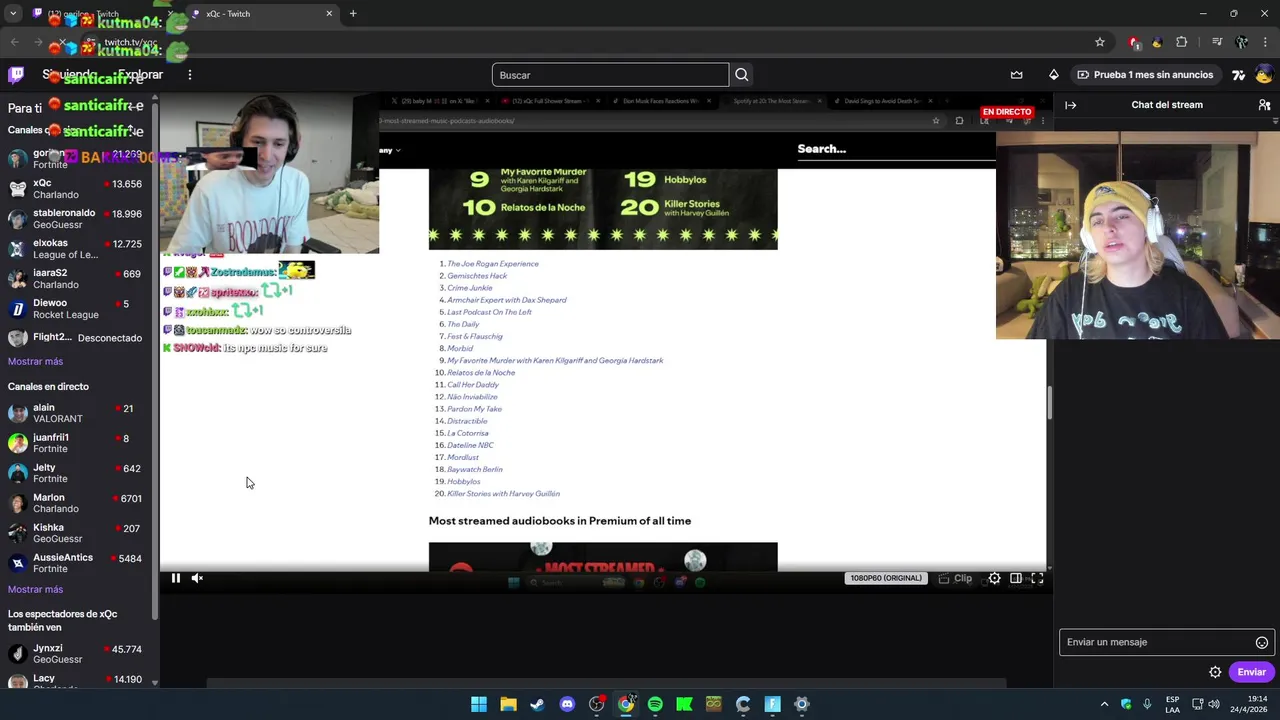Click the ESP LAA language indicator

click(x=1172, y=704)
